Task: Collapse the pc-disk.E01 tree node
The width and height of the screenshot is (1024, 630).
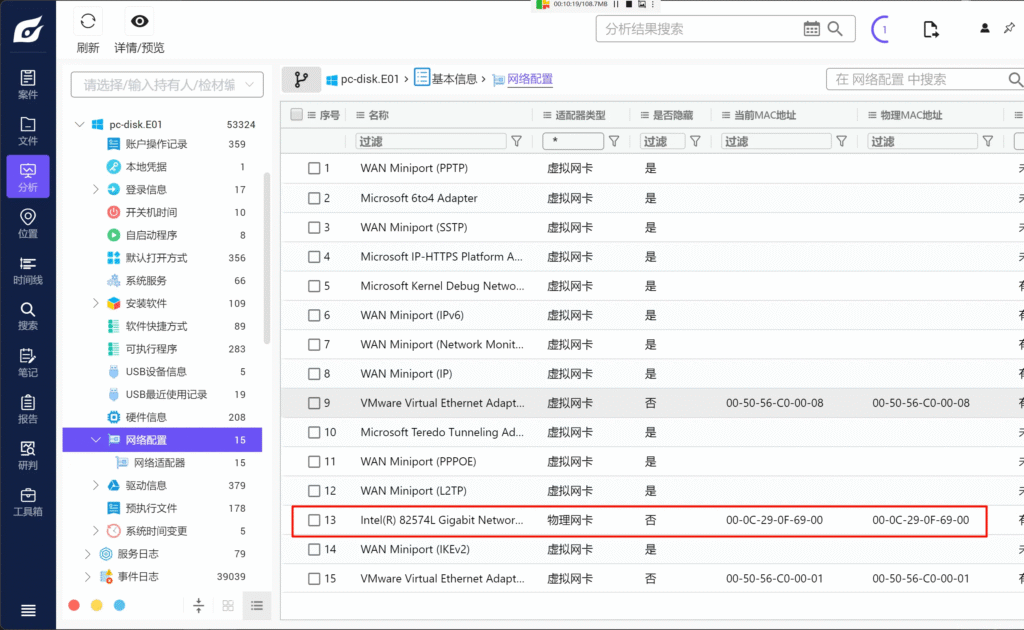Action: tap(80, 124)
